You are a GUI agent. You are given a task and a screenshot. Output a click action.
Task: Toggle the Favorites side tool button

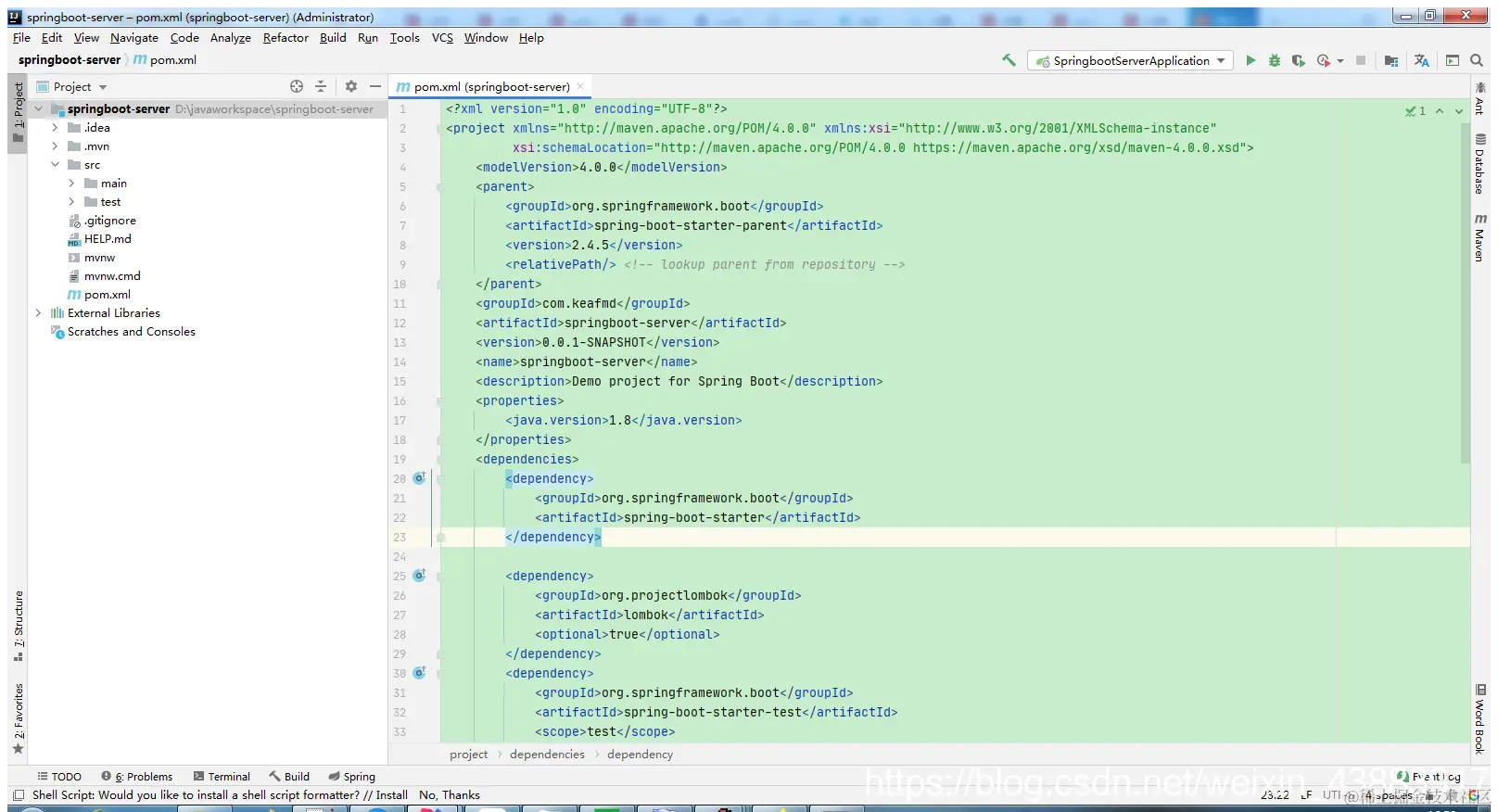tap(19, 718)
